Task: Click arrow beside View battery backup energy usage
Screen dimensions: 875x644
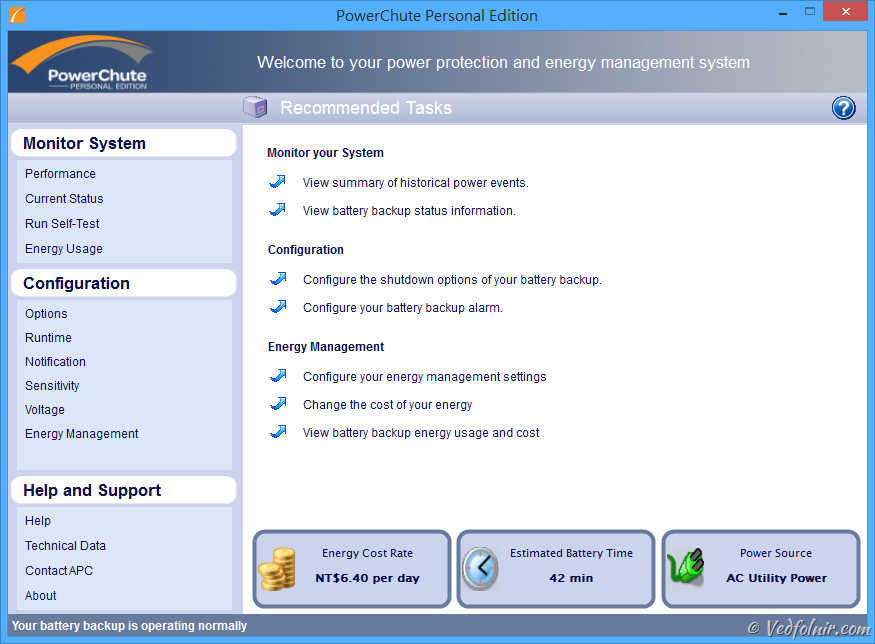Action: (278, 431)
